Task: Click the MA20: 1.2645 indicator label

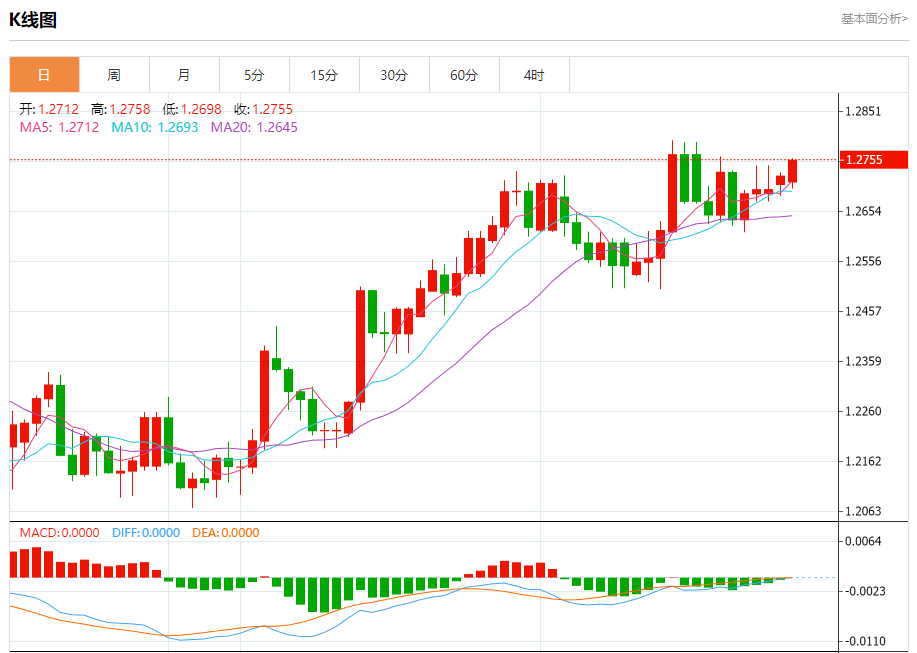Action: [254, 127]
